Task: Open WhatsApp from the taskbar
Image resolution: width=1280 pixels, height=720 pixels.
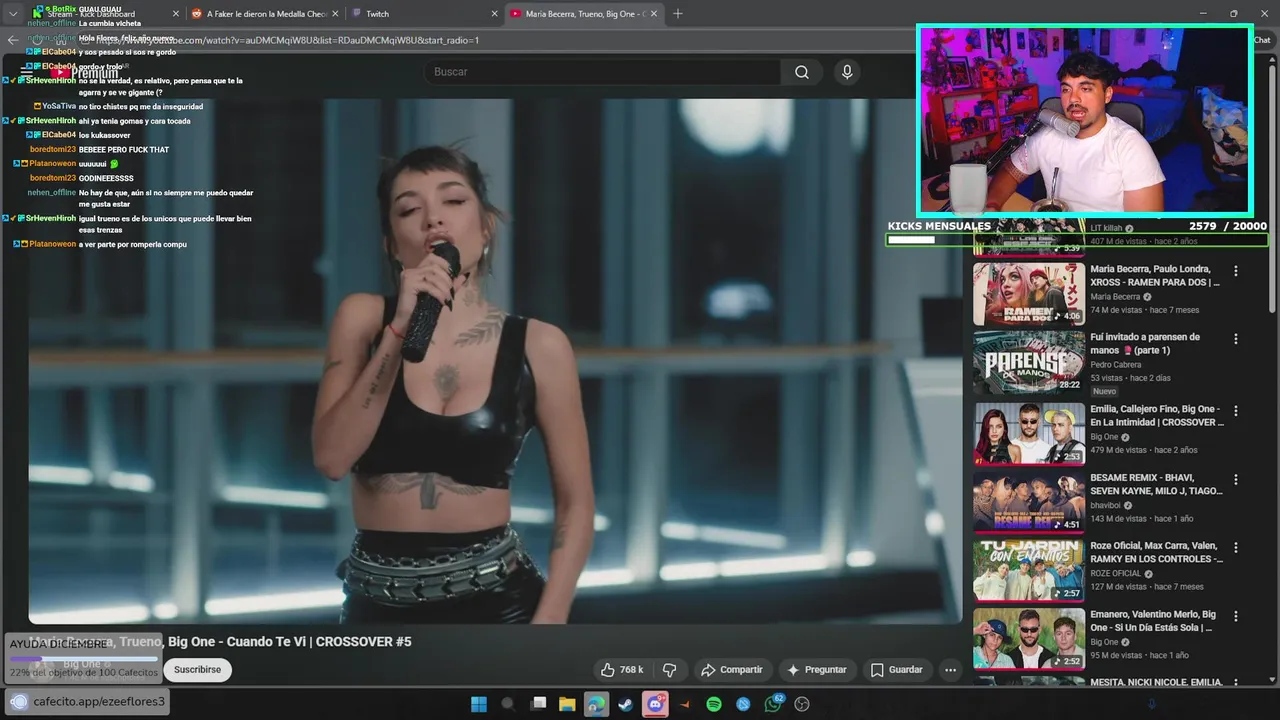Action: 773,704
